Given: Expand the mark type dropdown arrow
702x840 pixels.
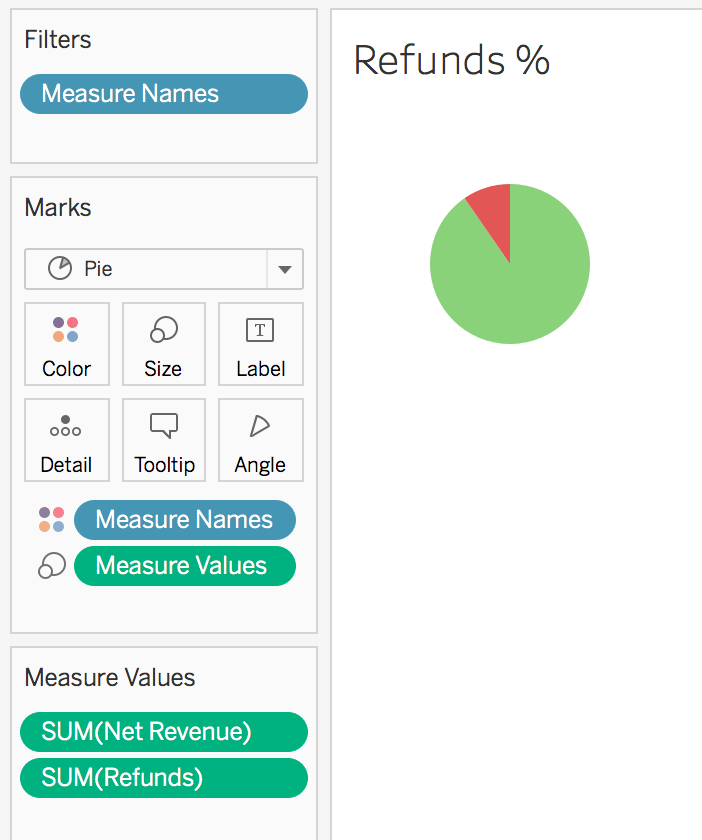Looking at the screenshot, I should (x=285, y=270).
